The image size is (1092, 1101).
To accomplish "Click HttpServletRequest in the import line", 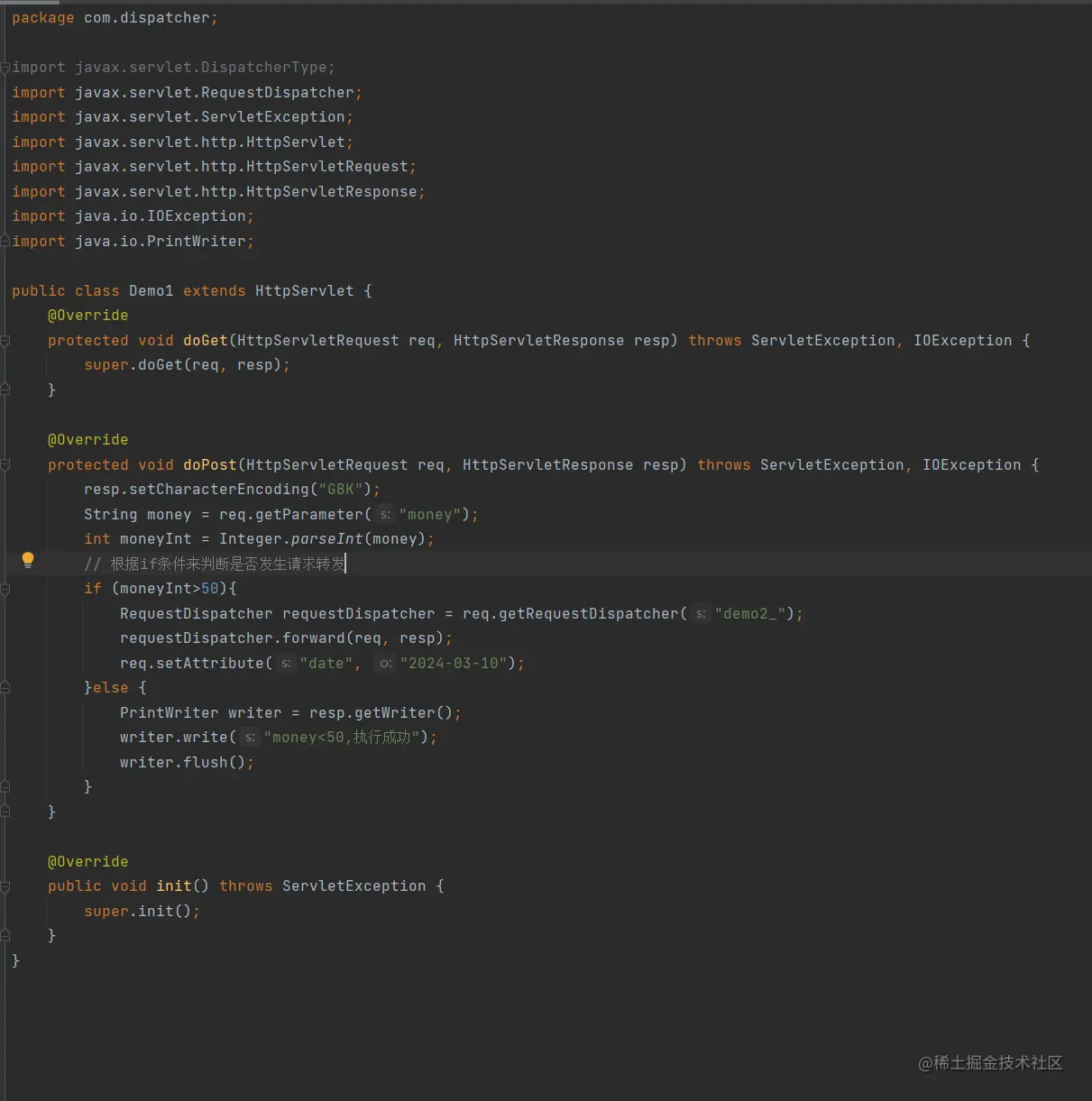I will (x=327, y=167).
